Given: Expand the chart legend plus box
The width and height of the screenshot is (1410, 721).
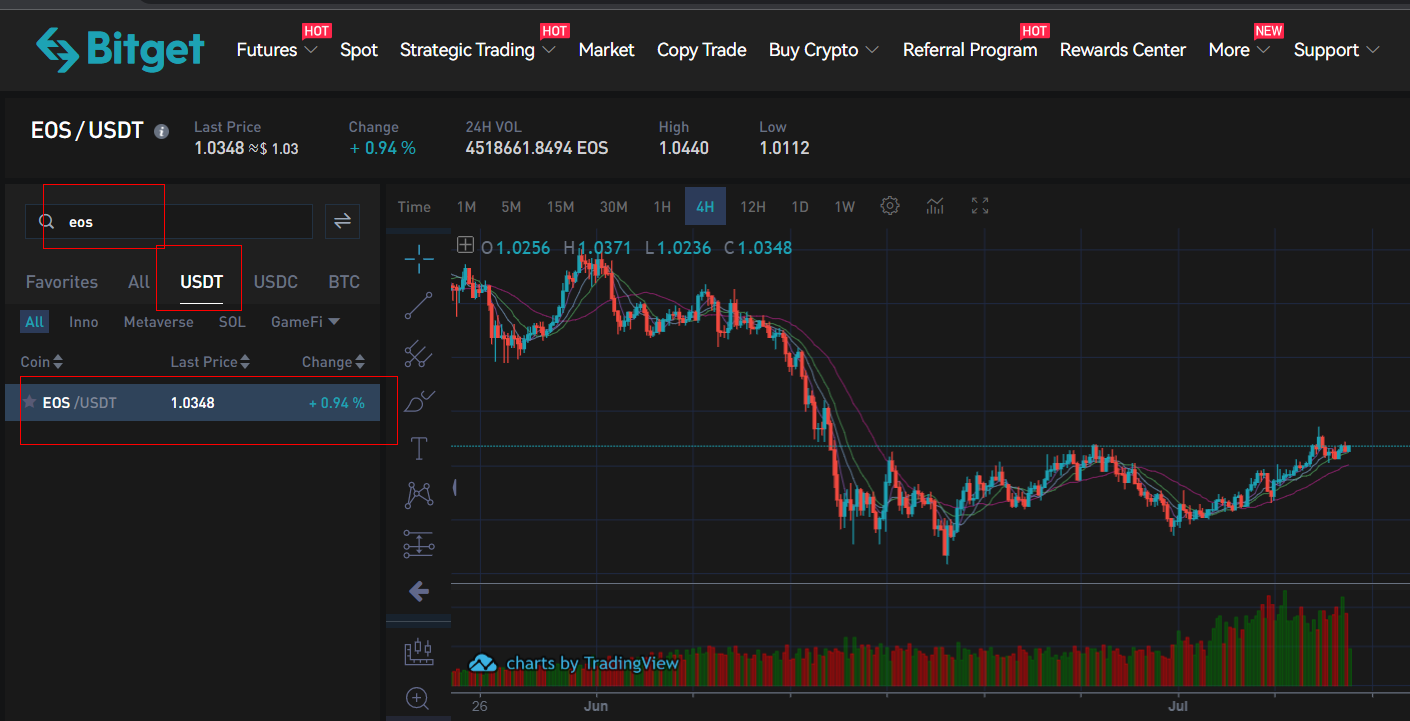Looking at the screenshot, I should pos(465,244).
